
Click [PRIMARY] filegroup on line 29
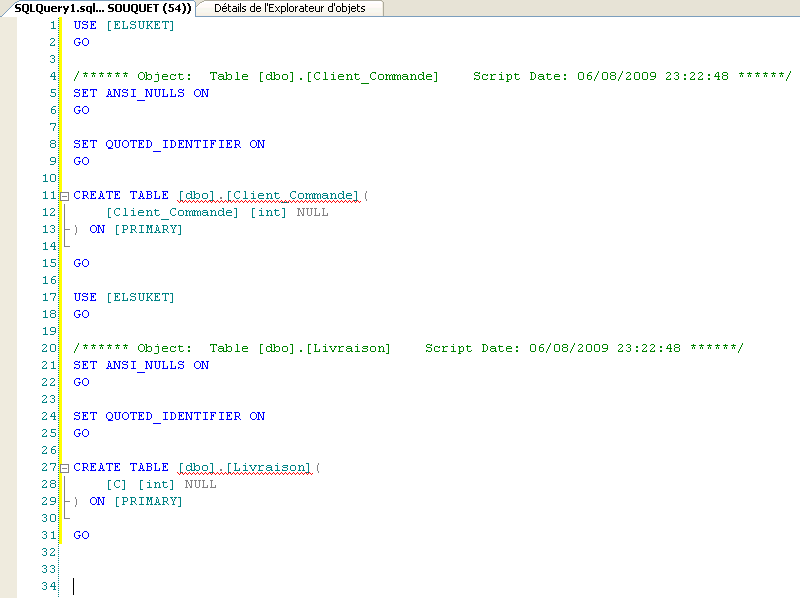coord(148,501)
